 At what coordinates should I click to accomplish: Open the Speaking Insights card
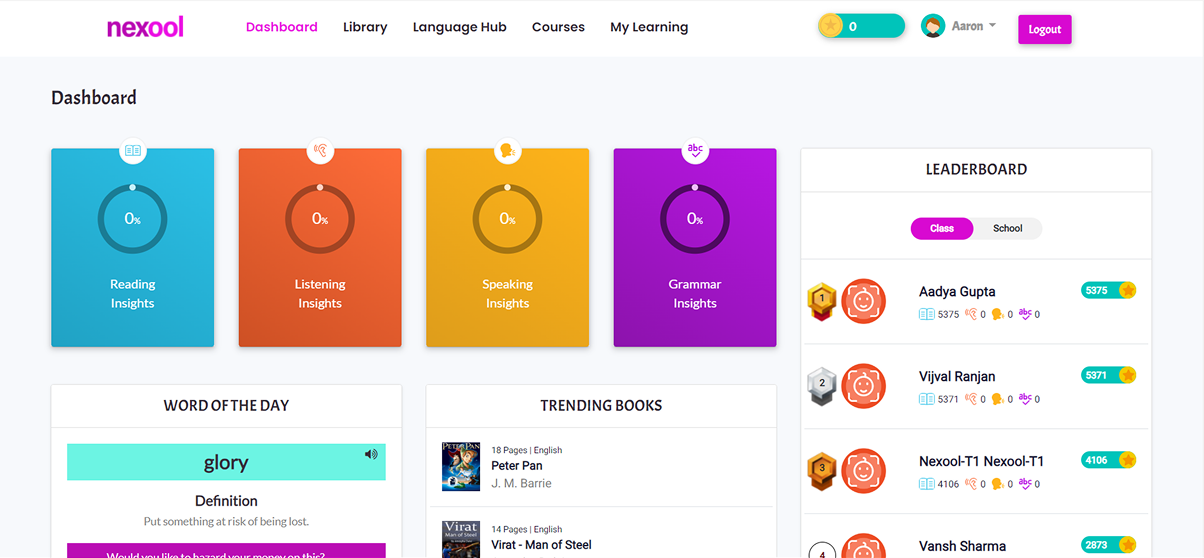tap(507, 248)
